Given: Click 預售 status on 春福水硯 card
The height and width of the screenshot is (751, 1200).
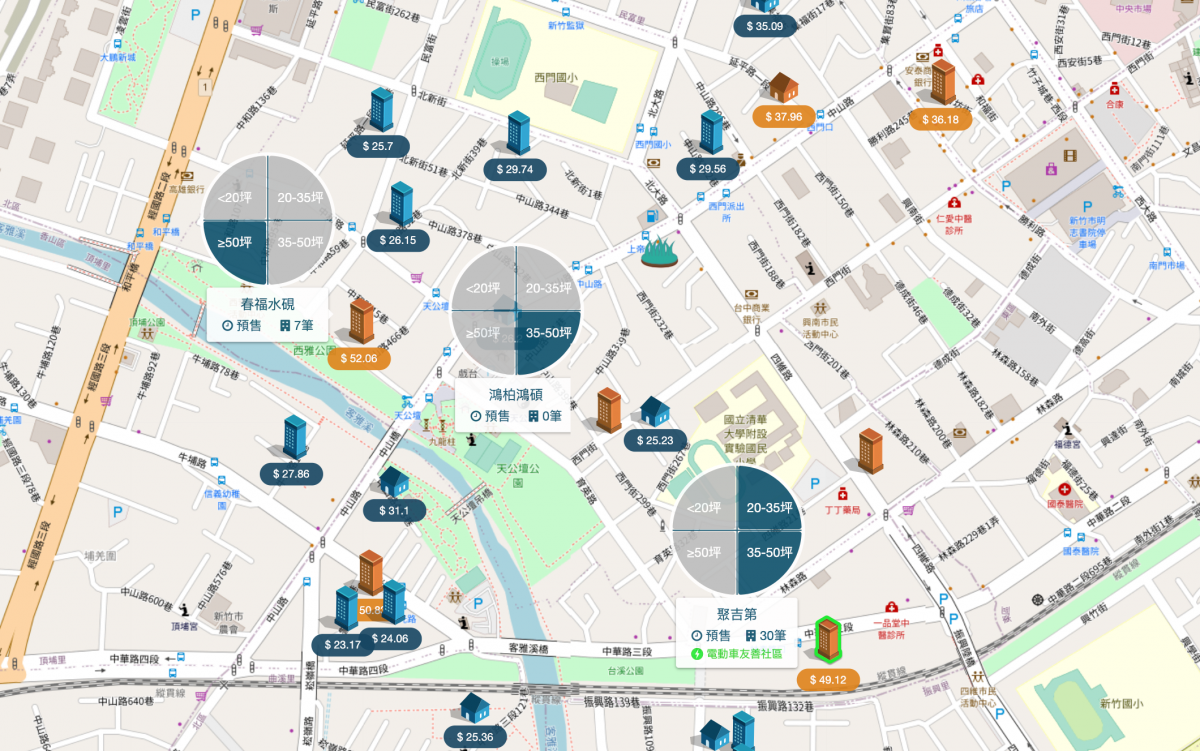Looking at the screenshot, I should pyautogui.click(x=241, y=326).
